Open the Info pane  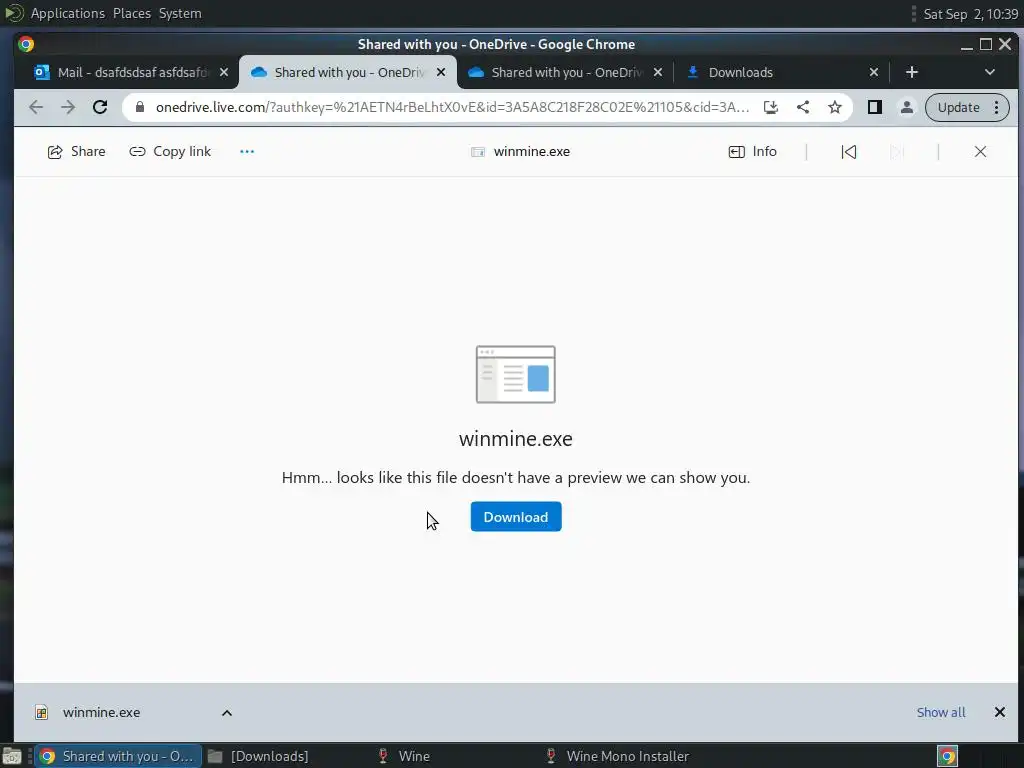click(x=752, y=152)
